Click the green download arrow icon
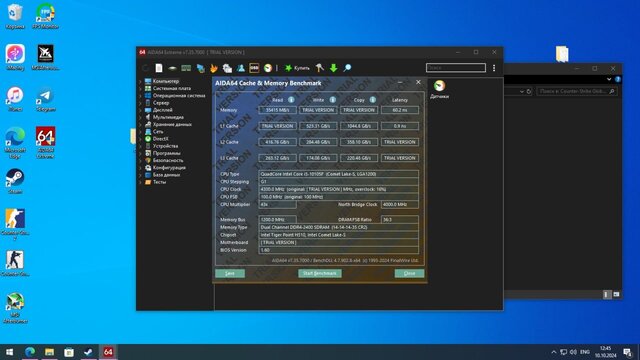This screenshot has width=640, height=360. click(x=333, y=68)
